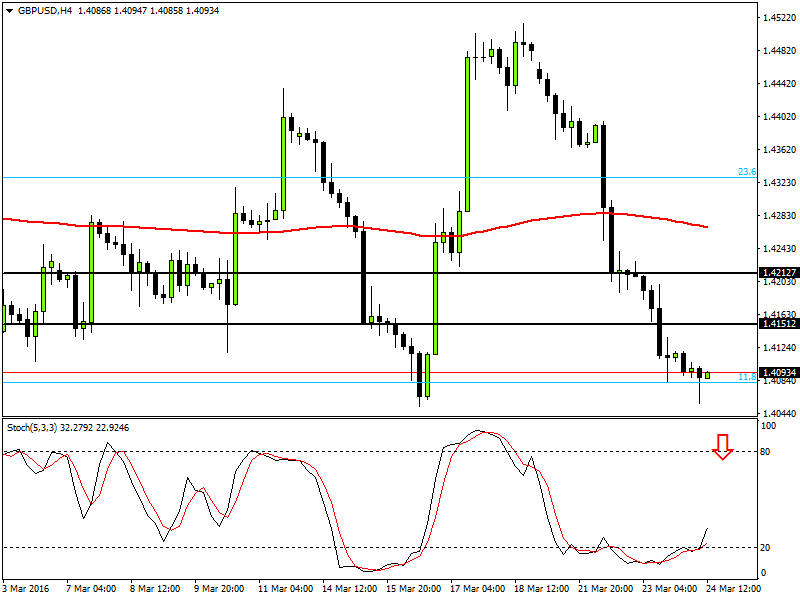Select the 1.40440 price axis value

[x=779, y=414]
